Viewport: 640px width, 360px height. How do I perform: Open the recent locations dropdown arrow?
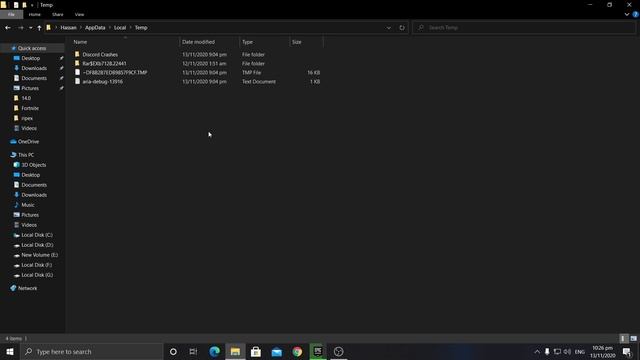[31, 28]
